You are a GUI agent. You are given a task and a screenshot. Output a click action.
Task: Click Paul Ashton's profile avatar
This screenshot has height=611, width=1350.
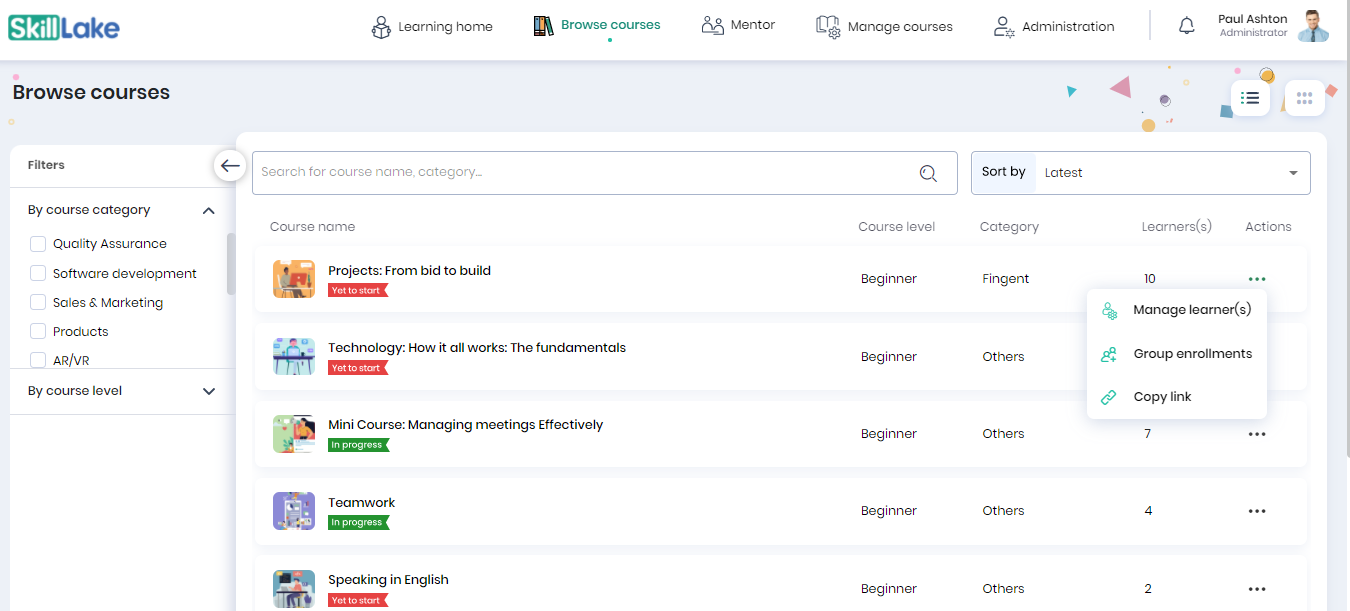pos(1313,26)
